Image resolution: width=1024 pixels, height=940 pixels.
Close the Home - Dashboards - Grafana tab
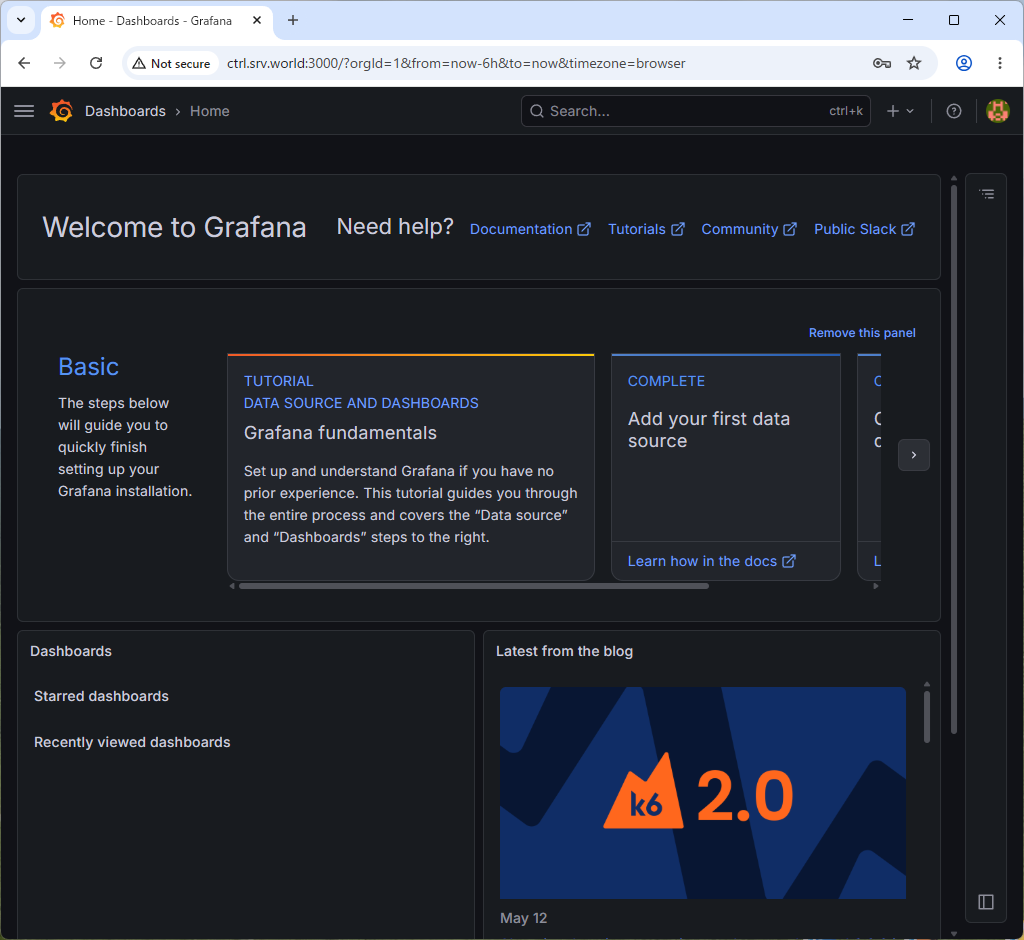[x=257, y=20]
